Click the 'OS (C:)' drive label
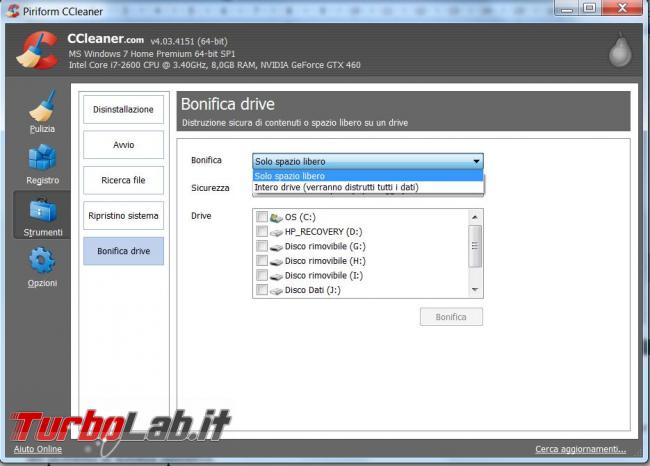Viewport: 650px width, 466px height. click(300, 217)
